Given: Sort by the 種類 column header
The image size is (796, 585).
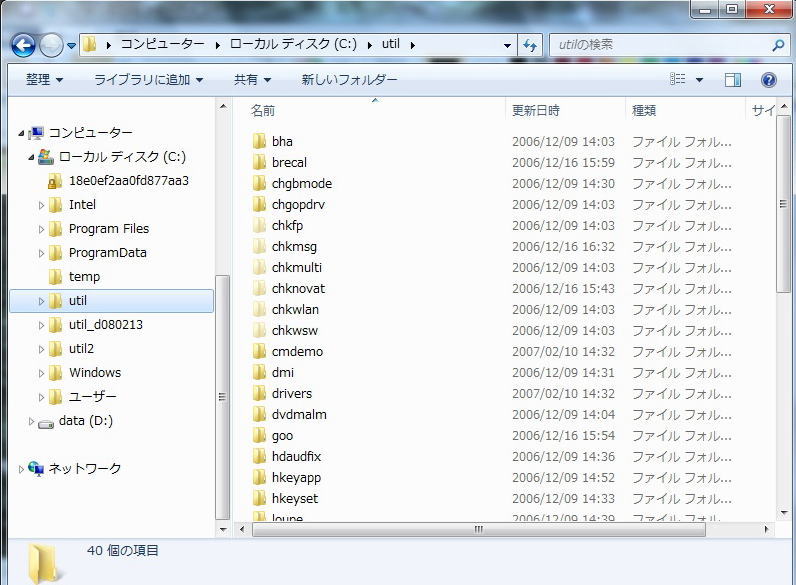Looking at the screenshot, I should tap(644, 110).
